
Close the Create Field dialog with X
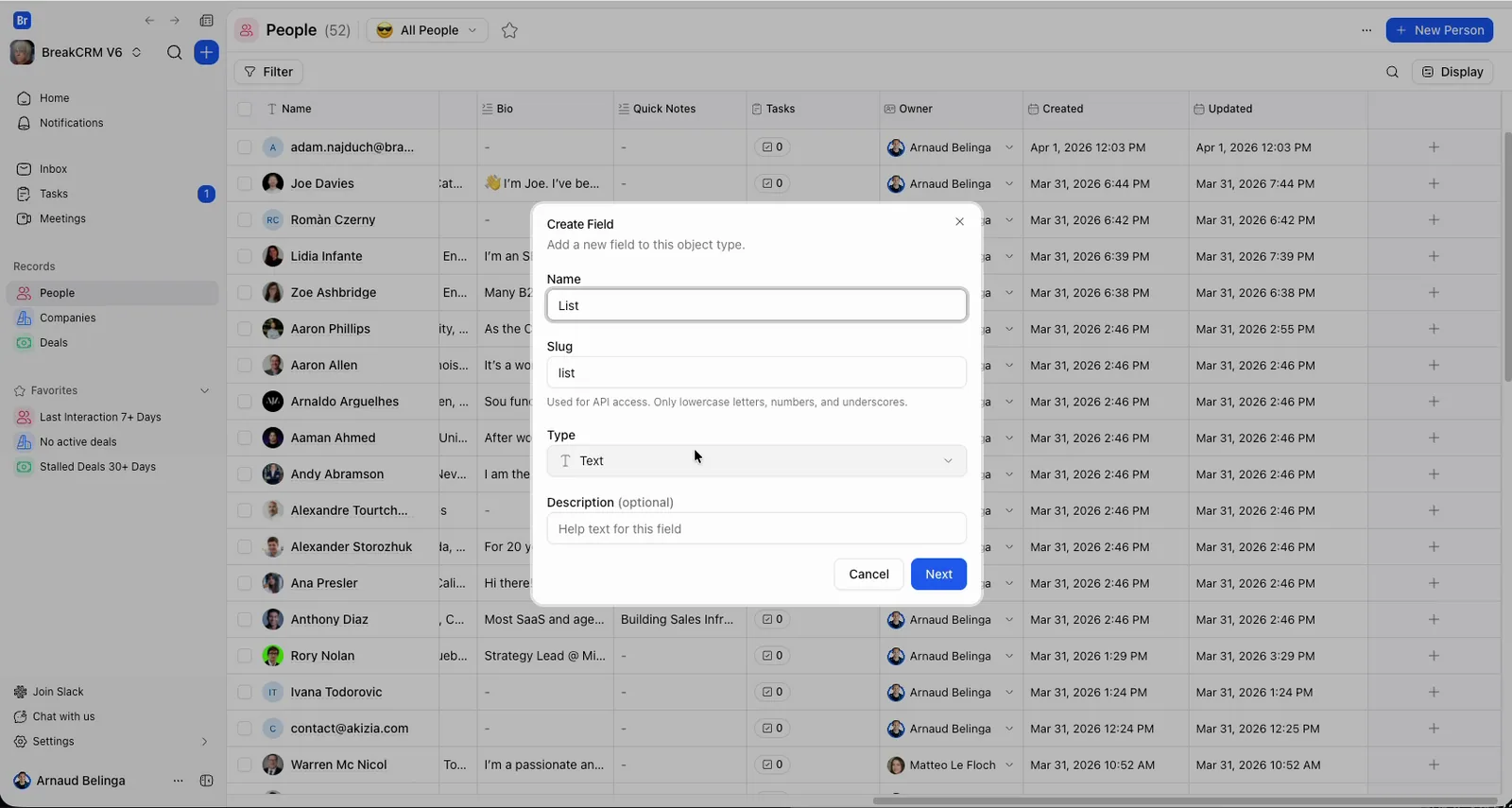959,222
